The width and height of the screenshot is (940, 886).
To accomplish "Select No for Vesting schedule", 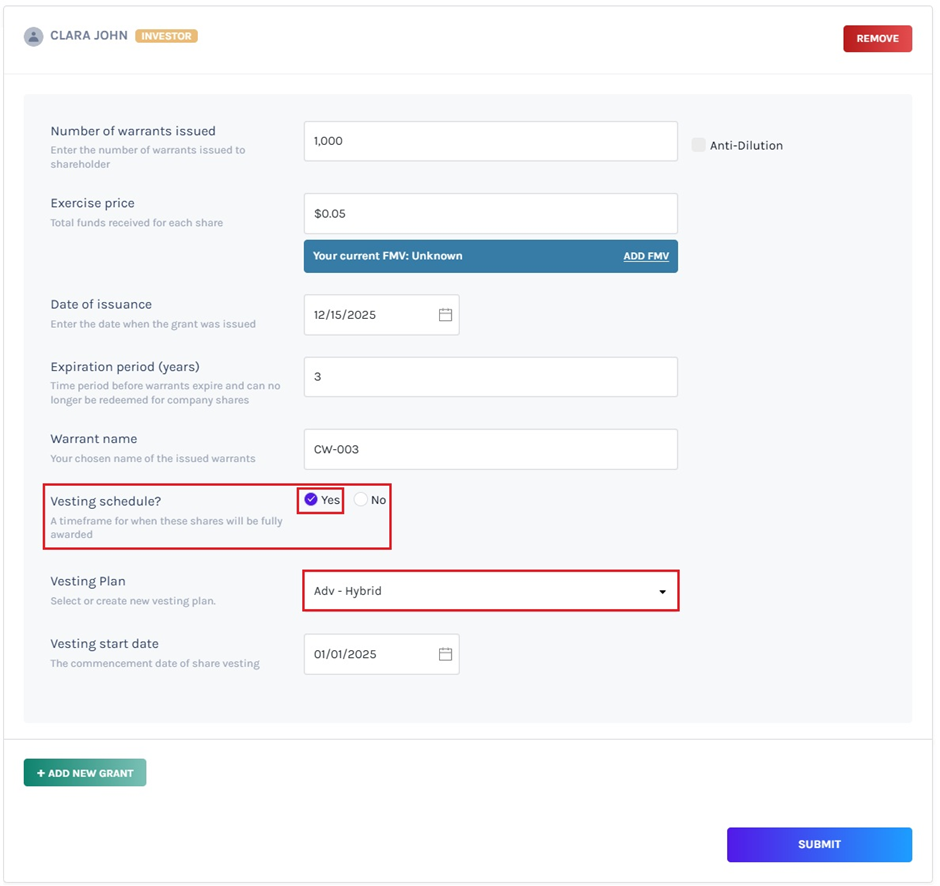I will pyautogui.click(x=361, y=500).
